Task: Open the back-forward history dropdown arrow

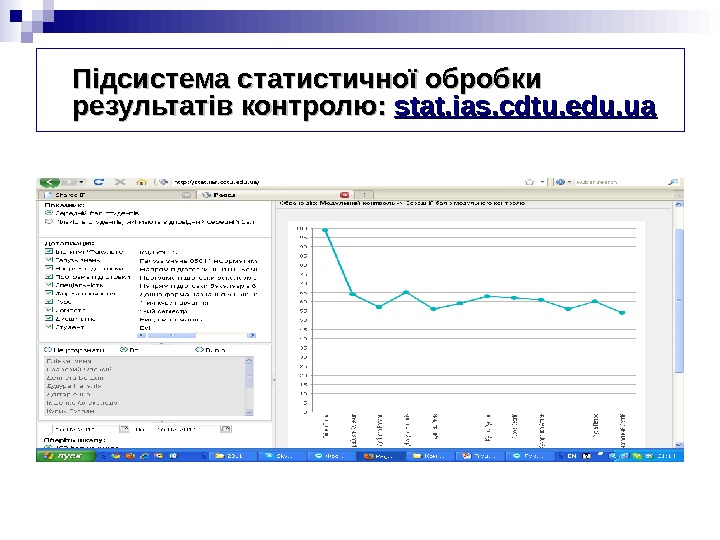Action: [x=82, y=182]
